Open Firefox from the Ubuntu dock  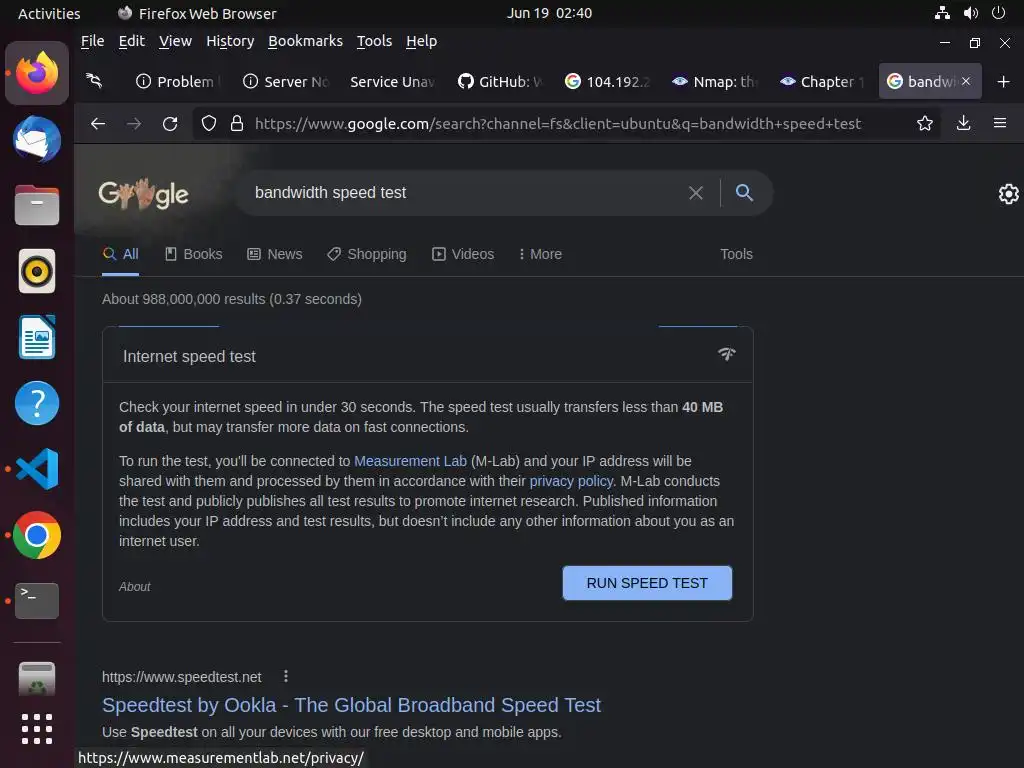37,73
